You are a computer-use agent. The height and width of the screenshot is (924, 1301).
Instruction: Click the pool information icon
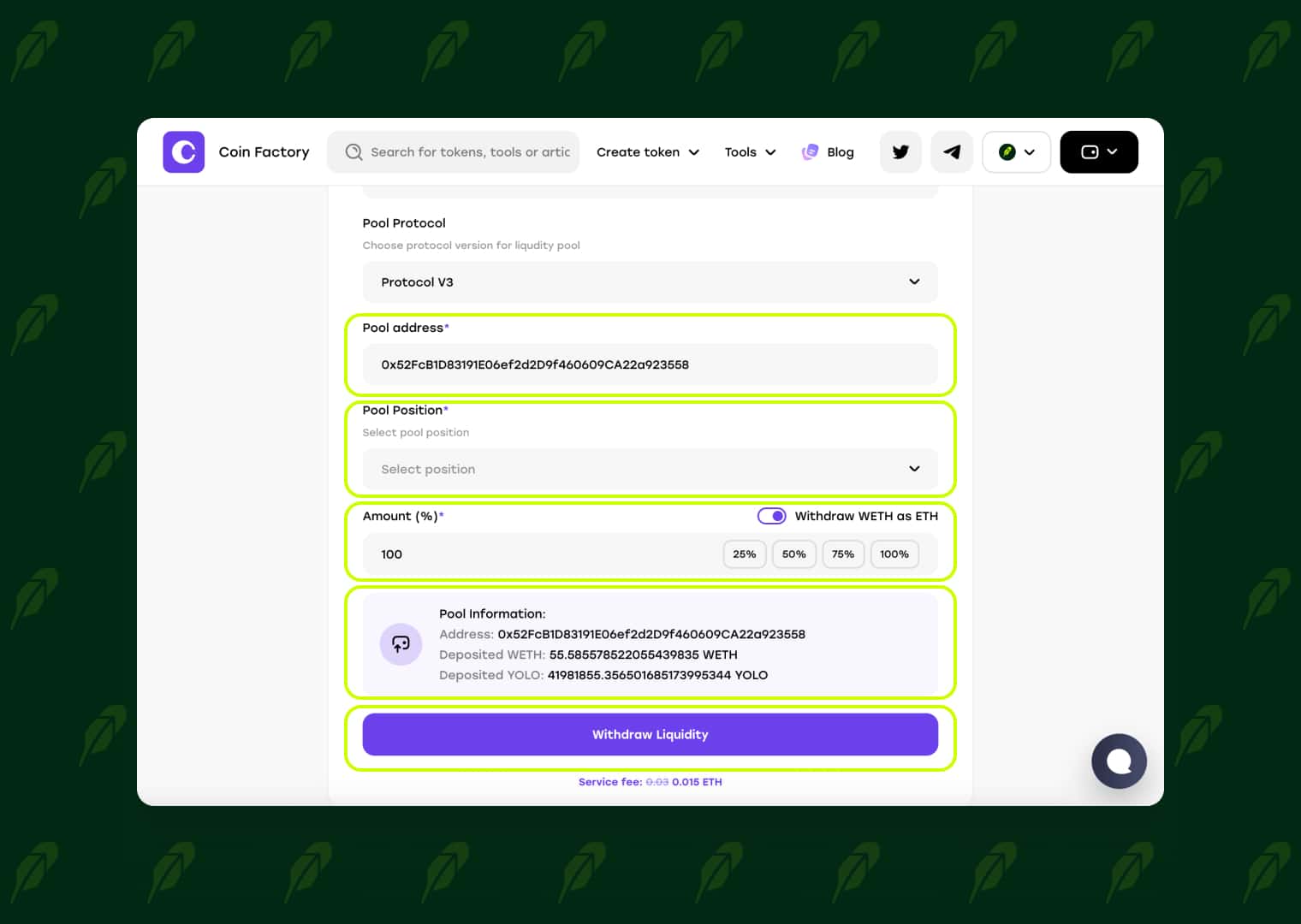401,644
